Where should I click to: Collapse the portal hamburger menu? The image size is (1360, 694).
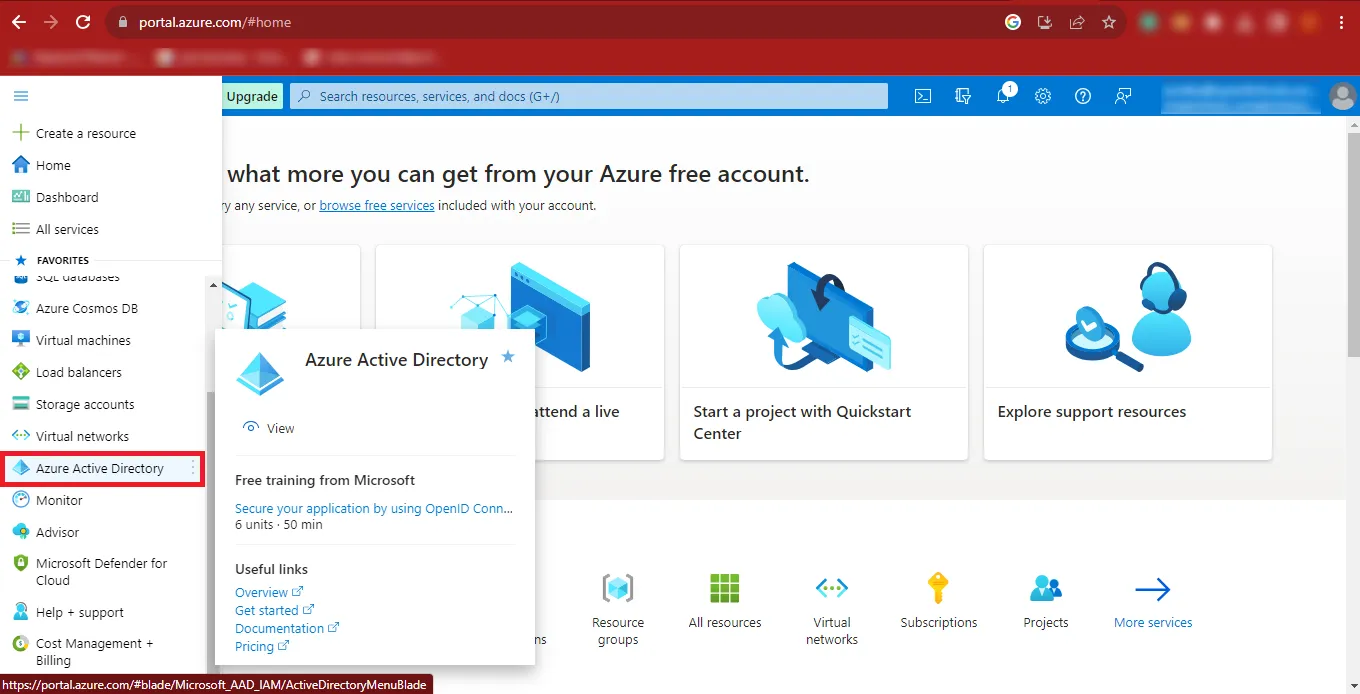click(x=21, y=96)
